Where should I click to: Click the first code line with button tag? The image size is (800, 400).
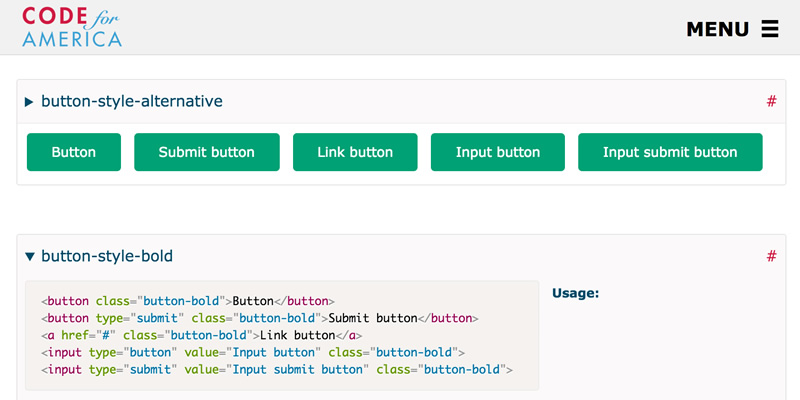pyautogui.click(x=187, y=300)
